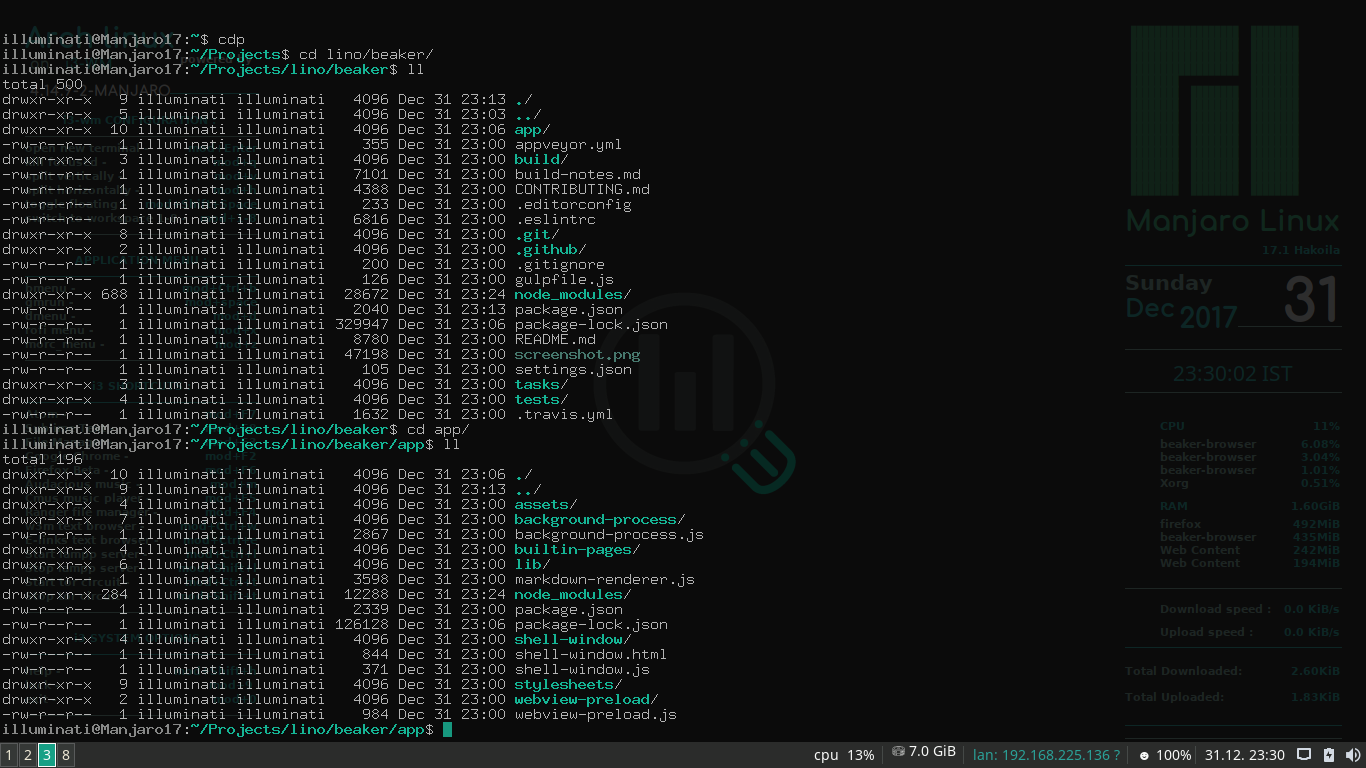Click the CONTRIBUTING.md file name
Screen dimensions: 1366x768
coord(582,190)
